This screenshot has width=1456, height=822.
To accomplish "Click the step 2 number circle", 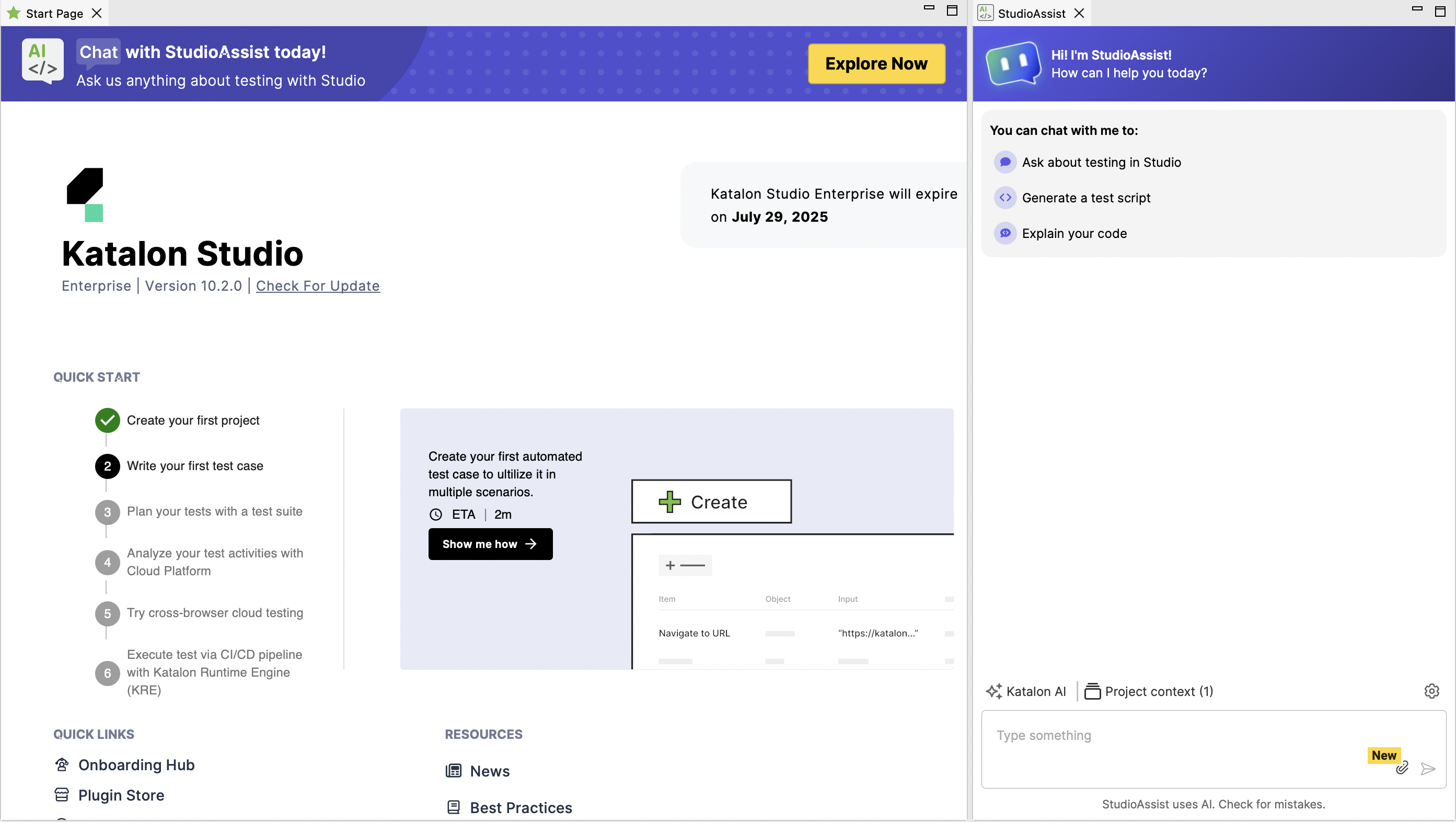I will [107, 466].
